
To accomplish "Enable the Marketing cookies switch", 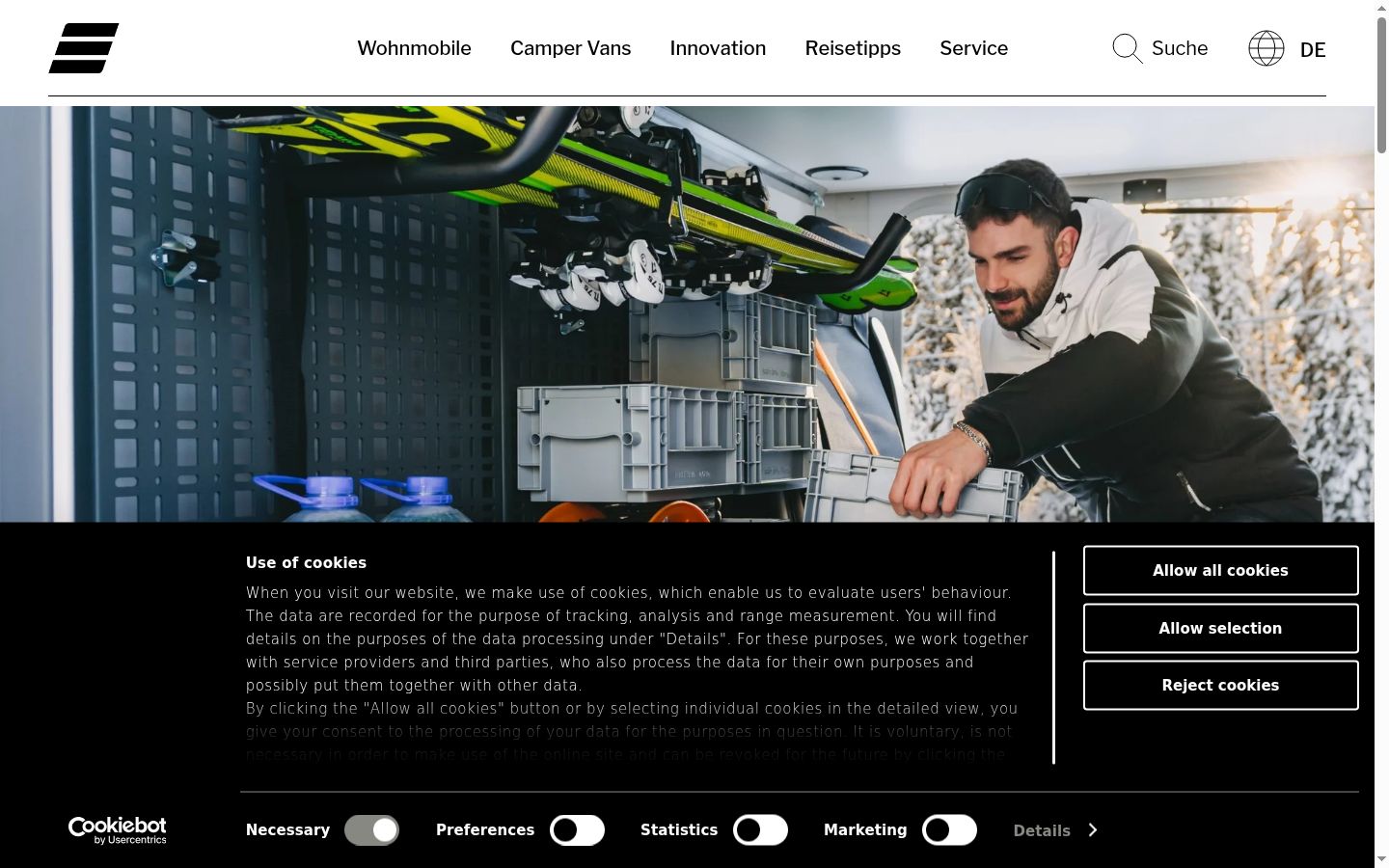I will point(949,830).
